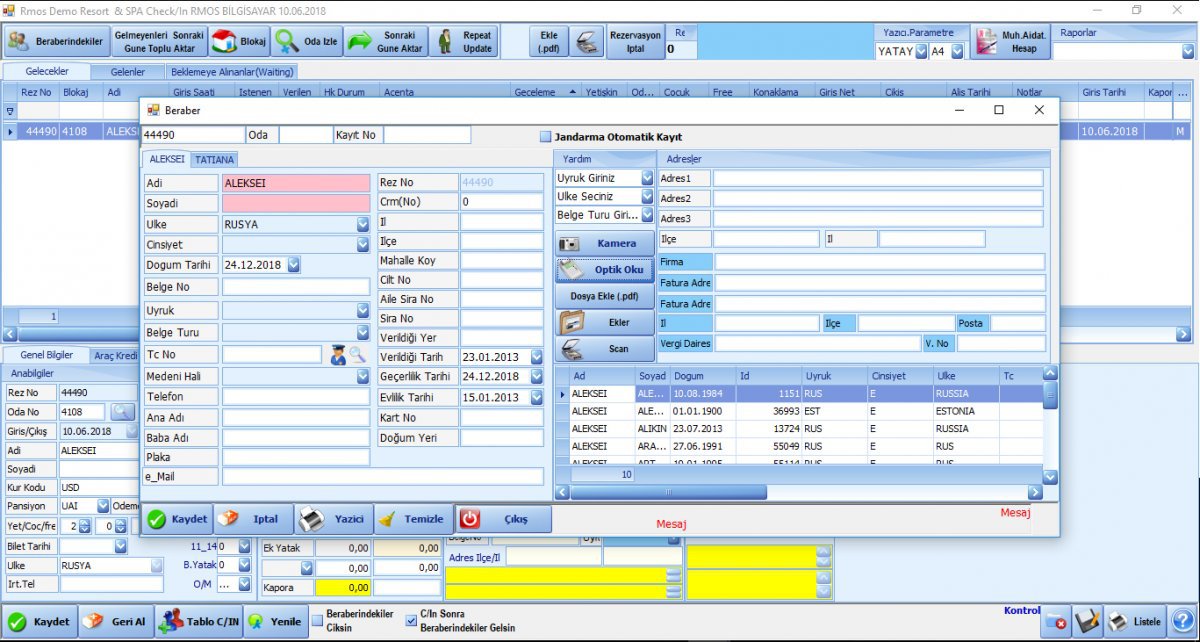Image resolution: width=1200 pixels, height=642 pixels.
Task: Open Pansiyon UAI dropdown
Action: (102, 506)
